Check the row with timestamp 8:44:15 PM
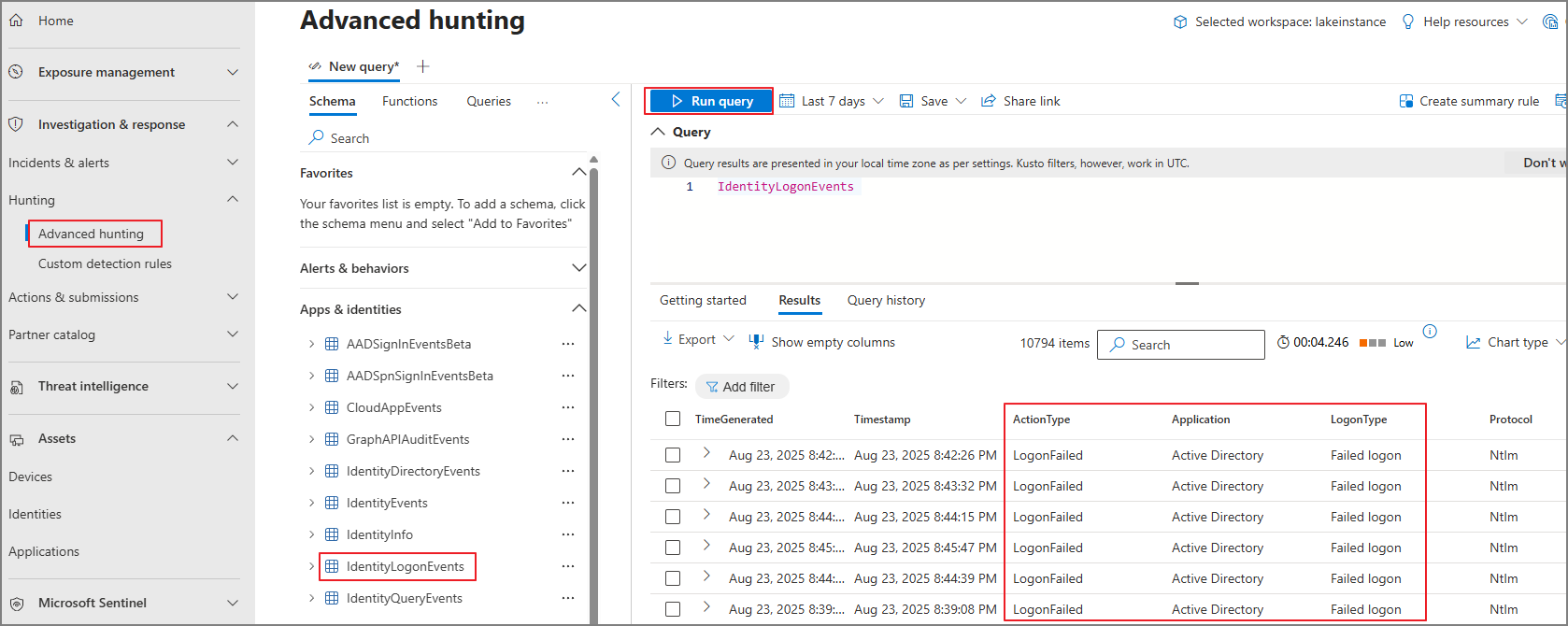Image resolution: width=1568 pixels, height=626 pixels. [673, 517]
